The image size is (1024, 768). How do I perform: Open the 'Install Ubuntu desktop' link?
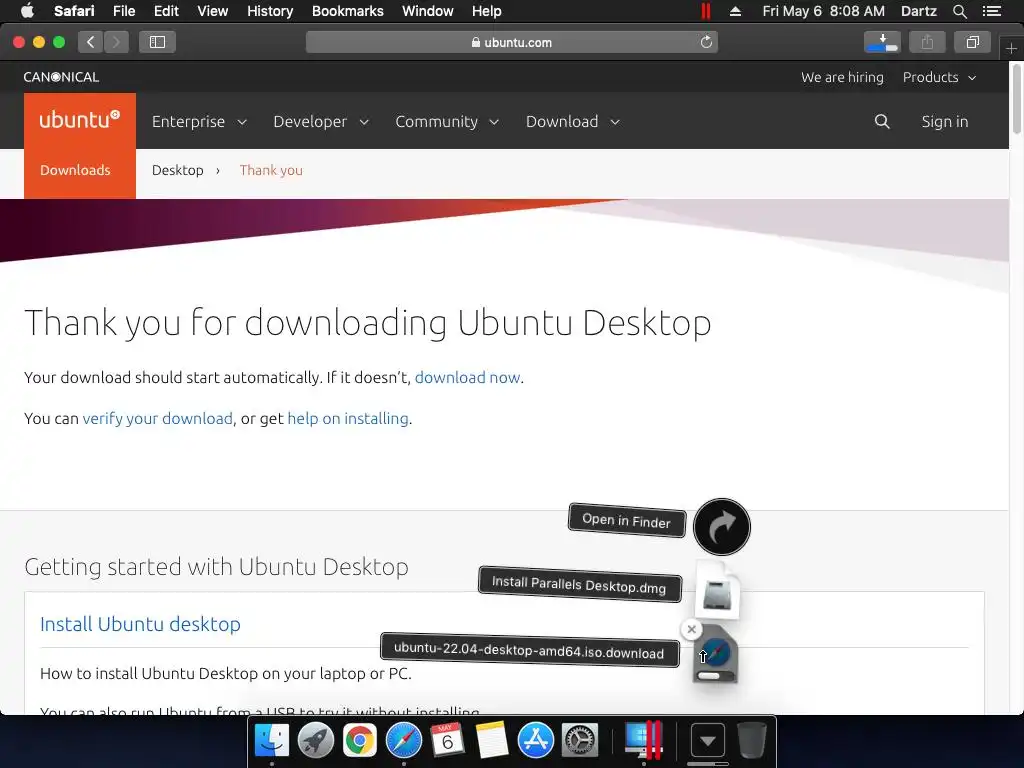140,624
